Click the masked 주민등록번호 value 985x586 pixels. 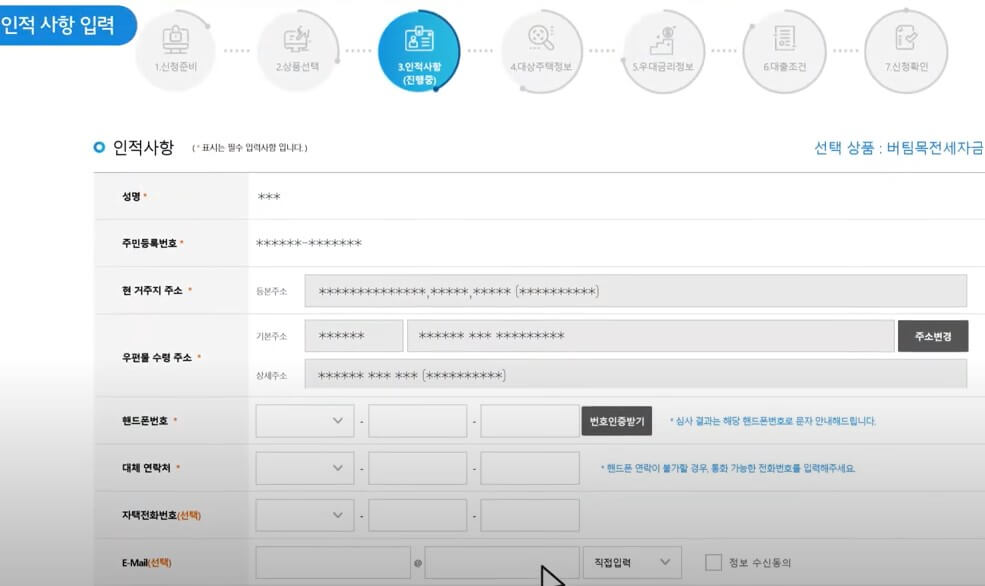click(x=309, y=243)
